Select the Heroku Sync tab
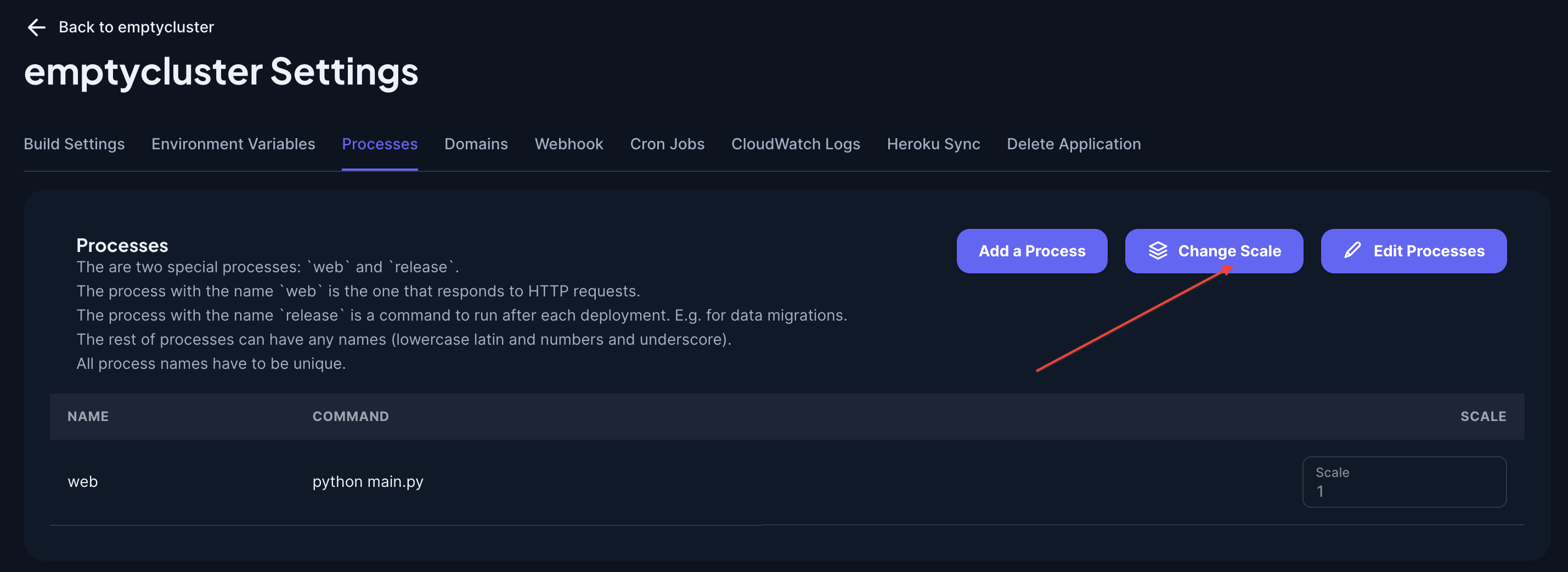This screenshot has width=1568, height=572. tap(933, 144)
